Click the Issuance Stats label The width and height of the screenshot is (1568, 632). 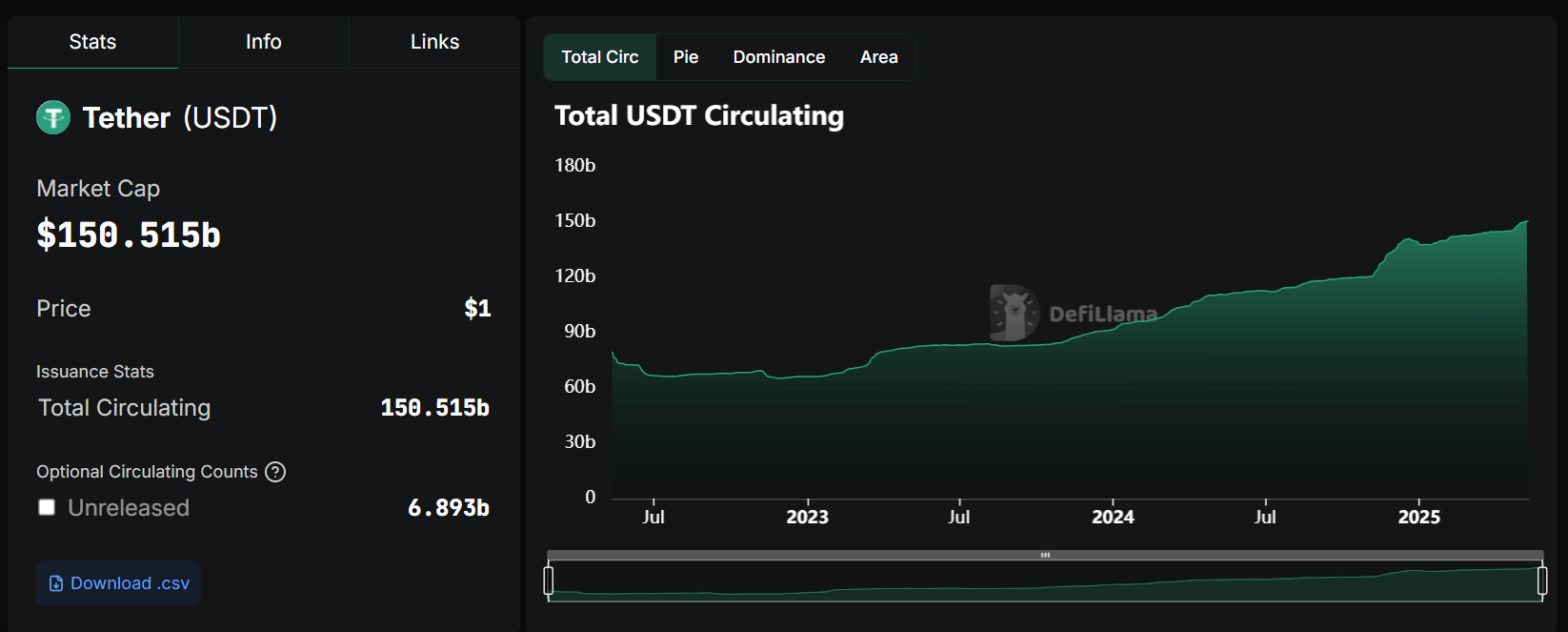(95, 372)
